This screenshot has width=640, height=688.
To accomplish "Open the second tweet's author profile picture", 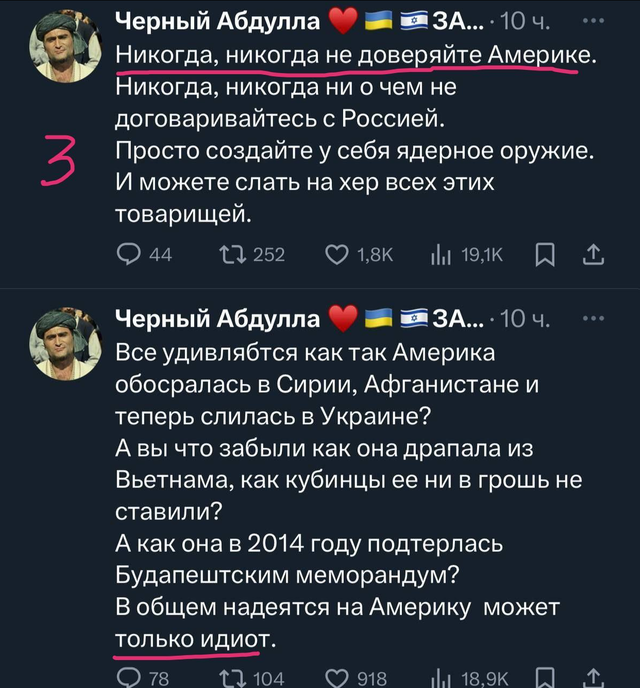I will 65,344.
